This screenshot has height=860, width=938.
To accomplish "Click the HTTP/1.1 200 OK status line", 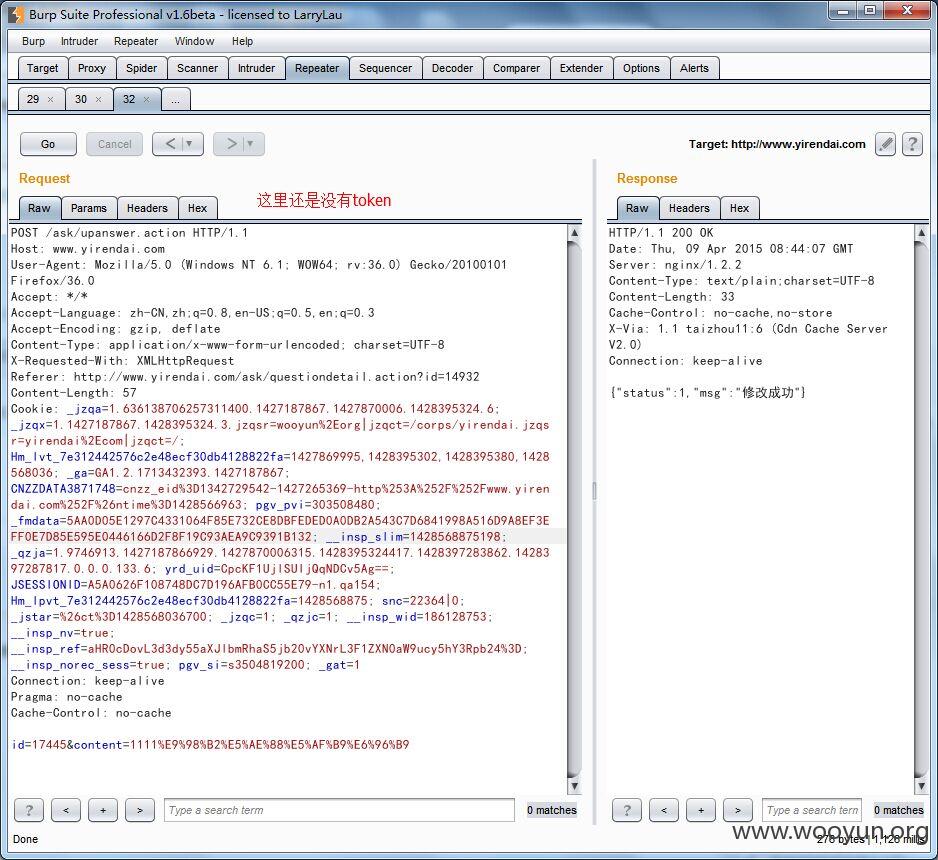I will click(661, 233).
